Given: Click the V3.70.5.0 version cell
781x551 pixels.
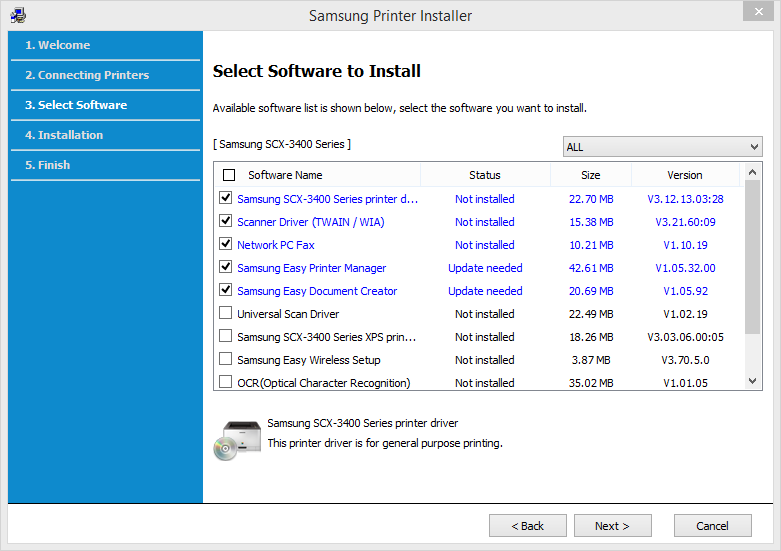Looking at the screenshot, I should (685, 360).
